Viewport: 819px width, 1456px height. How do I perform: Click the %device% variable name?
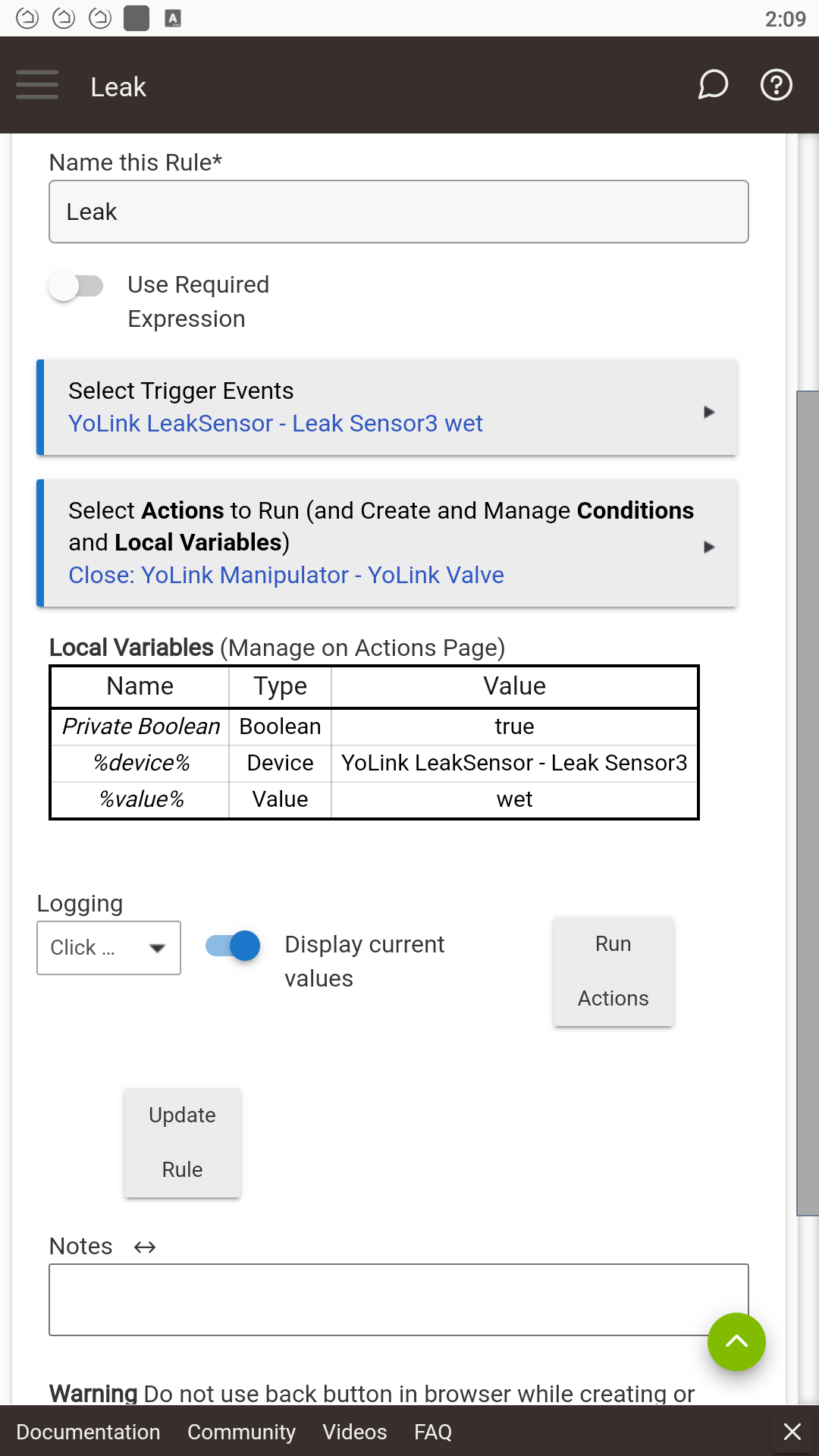tap(141, 763)
